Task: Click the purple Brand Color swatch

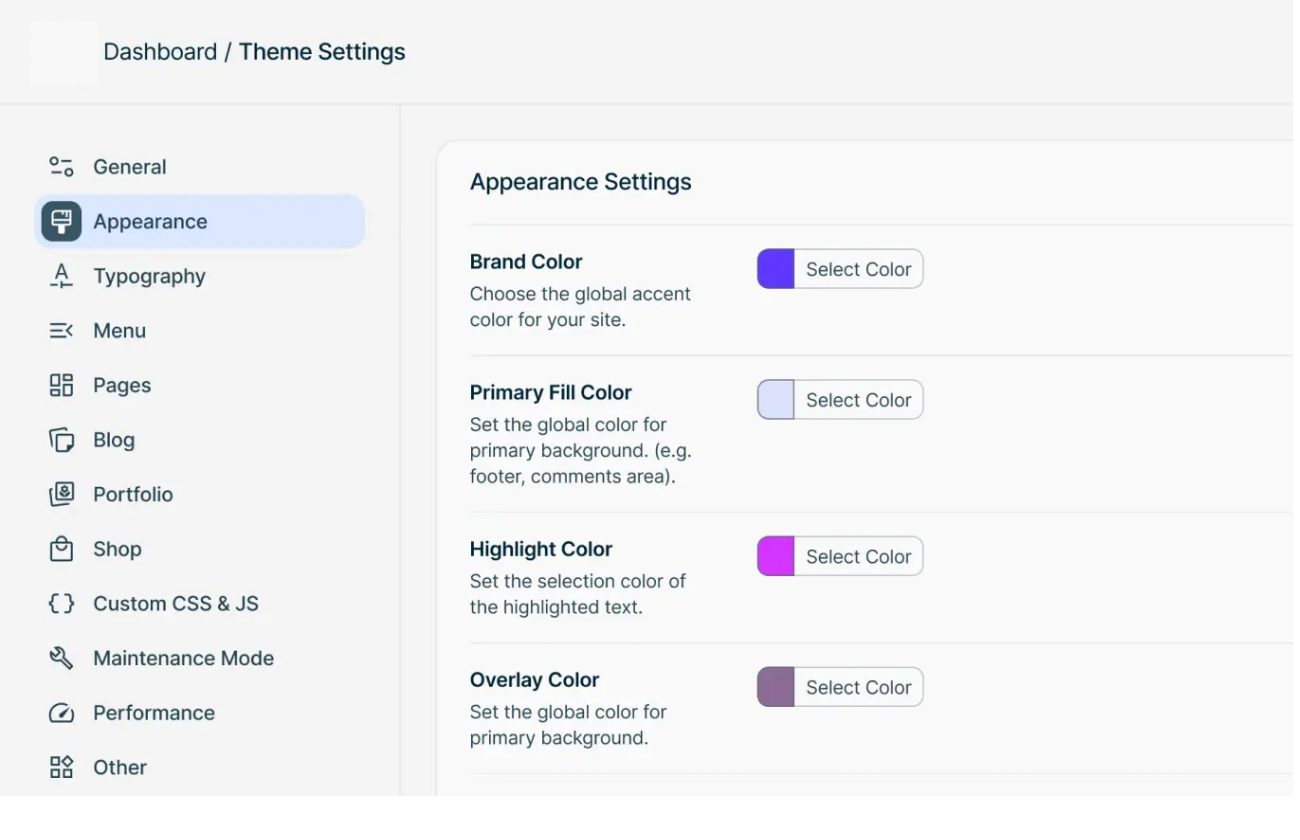Action: point(776,269)
